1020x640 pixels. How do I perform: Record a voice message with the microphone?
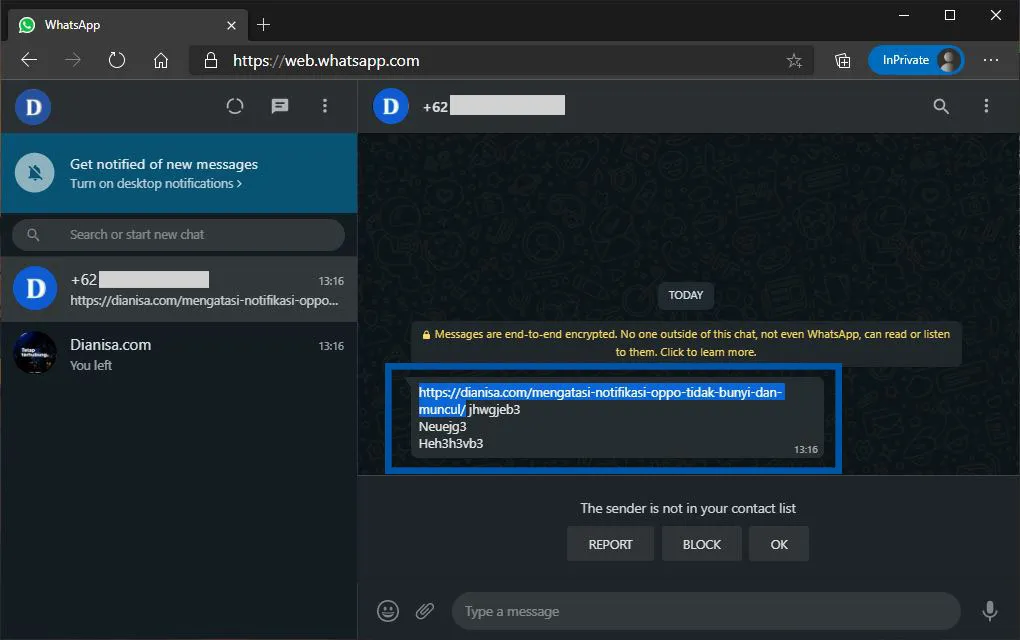click(989, 610)
